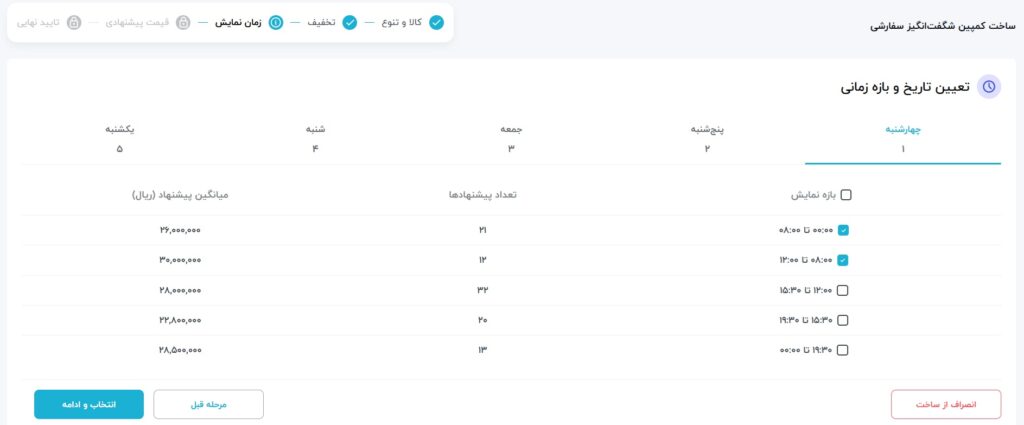The width and height of the screenshot is (1024, 425).
Task: Switch to the جمعه day tab
Action: coord(511,139)
